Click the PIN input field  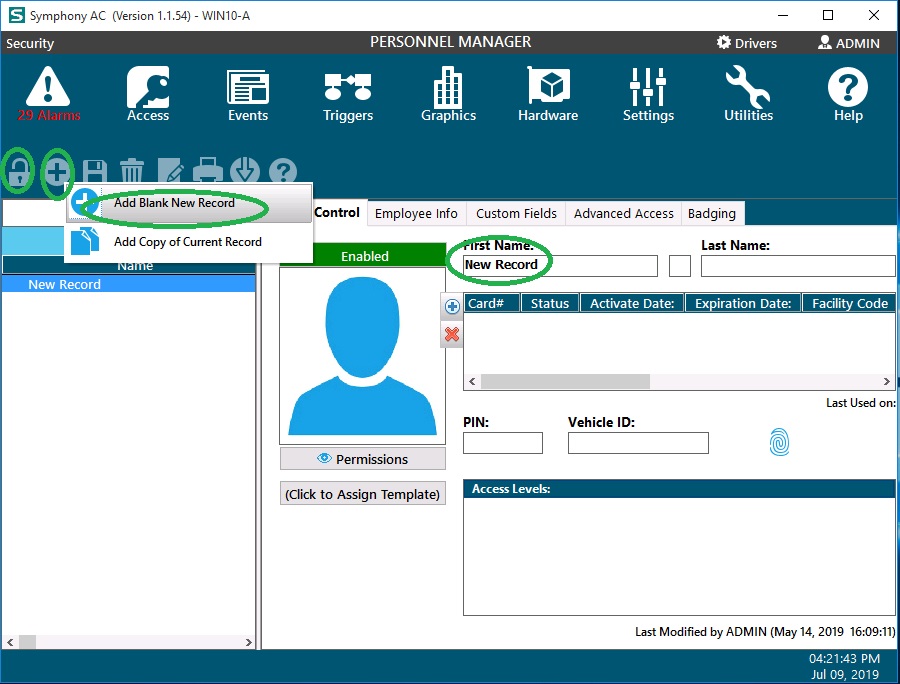click(x=503, y=443)
